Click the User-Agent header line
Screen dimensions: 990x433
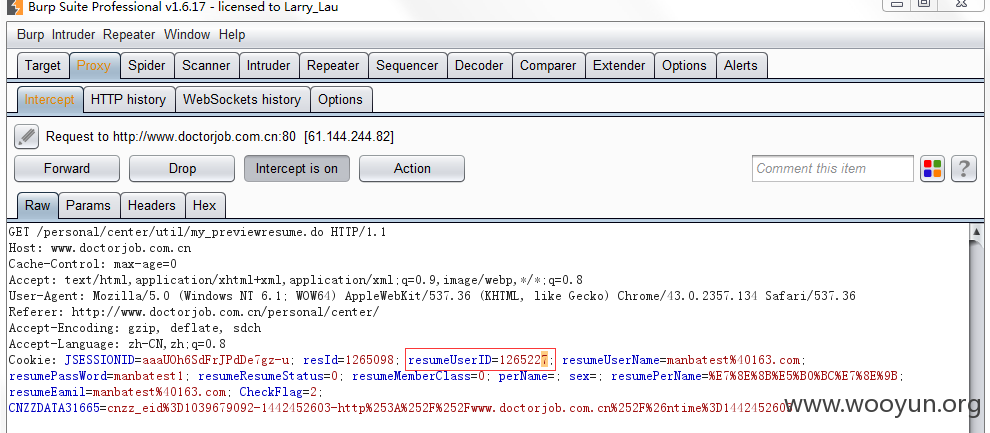pyautogui.click(x=432, y=295)
